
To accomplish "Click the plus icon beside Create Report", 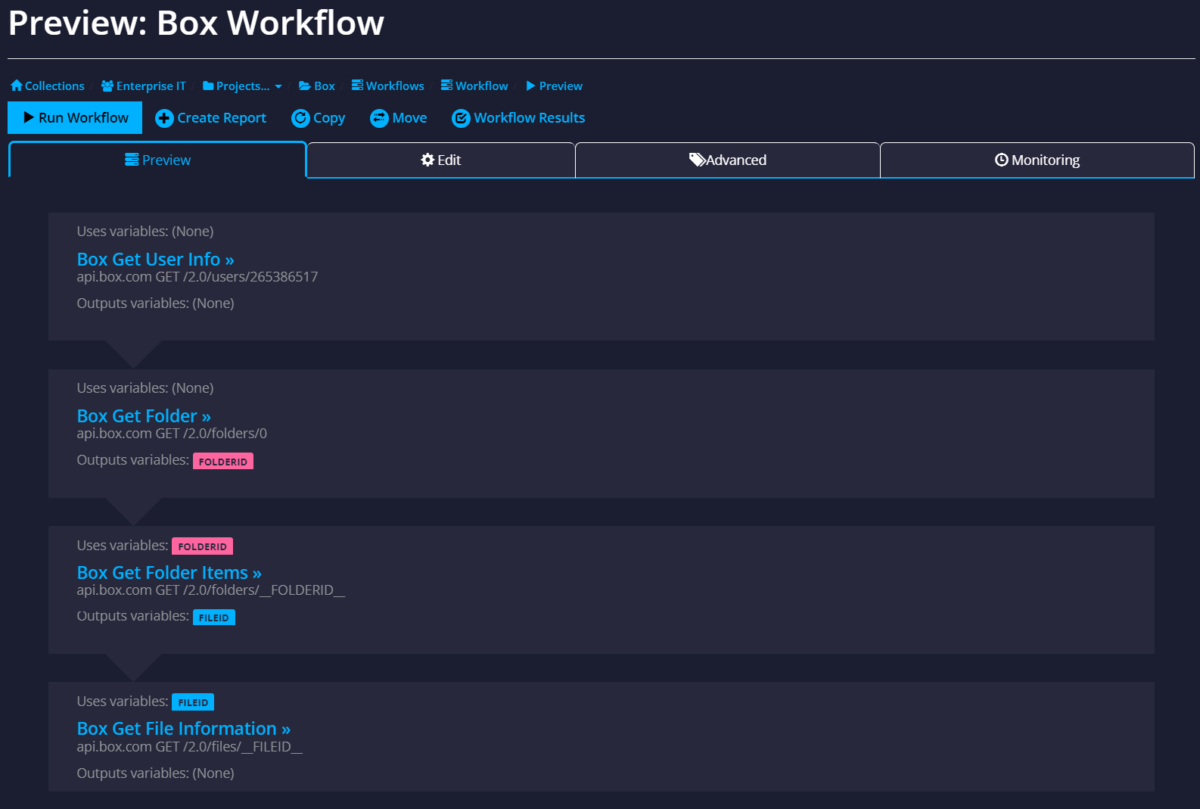I will (x=165, y=118).
